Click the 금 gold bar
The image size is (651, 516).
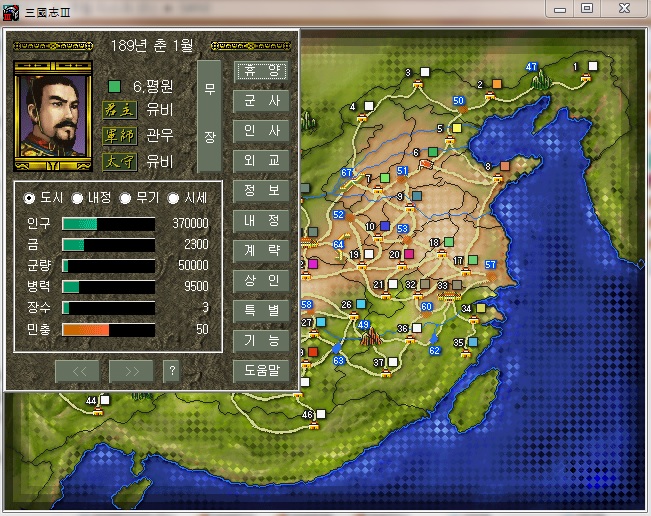coord(109,245)
